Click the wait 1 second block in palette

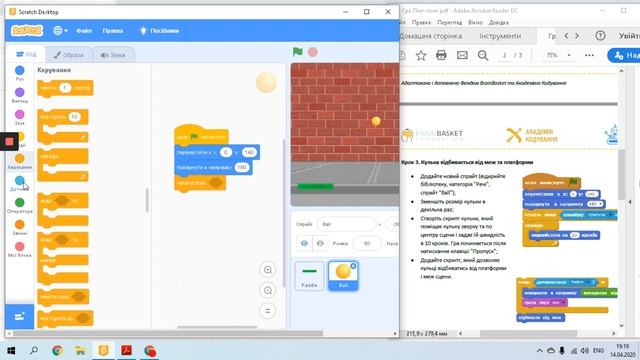(x=65, y=88)
